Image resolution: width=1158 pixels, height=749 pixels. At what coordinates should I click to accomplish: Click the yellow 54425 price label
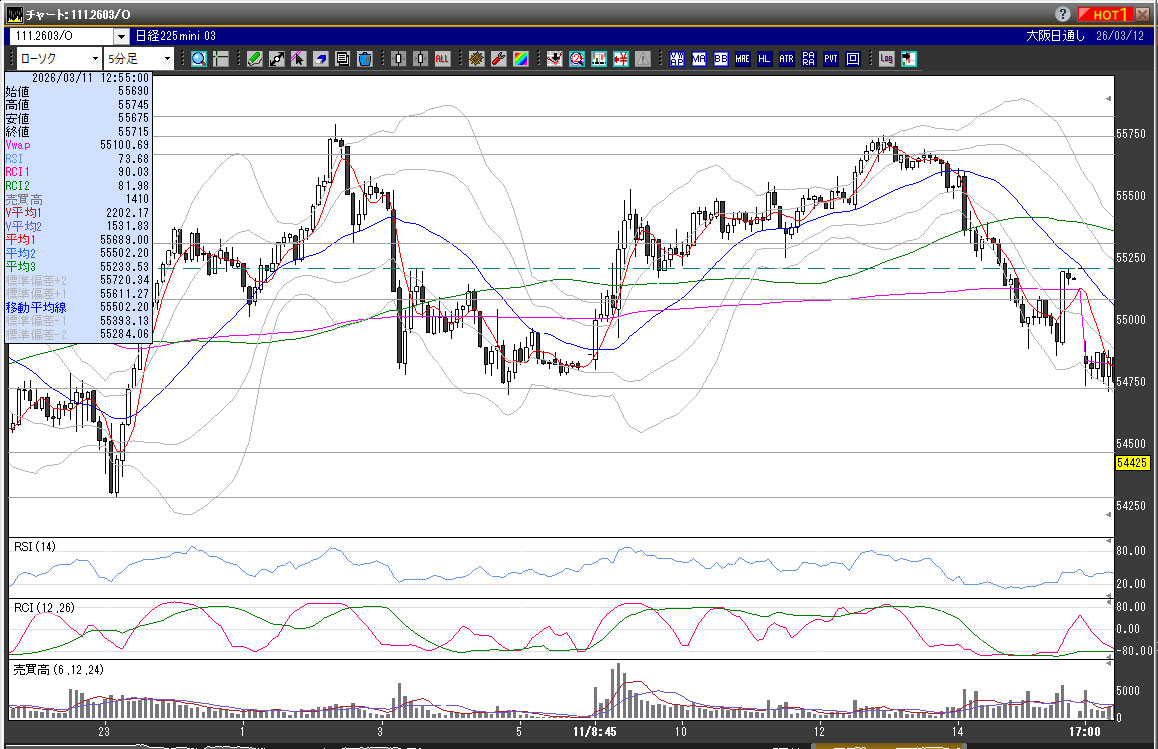tap(1130, 463)
